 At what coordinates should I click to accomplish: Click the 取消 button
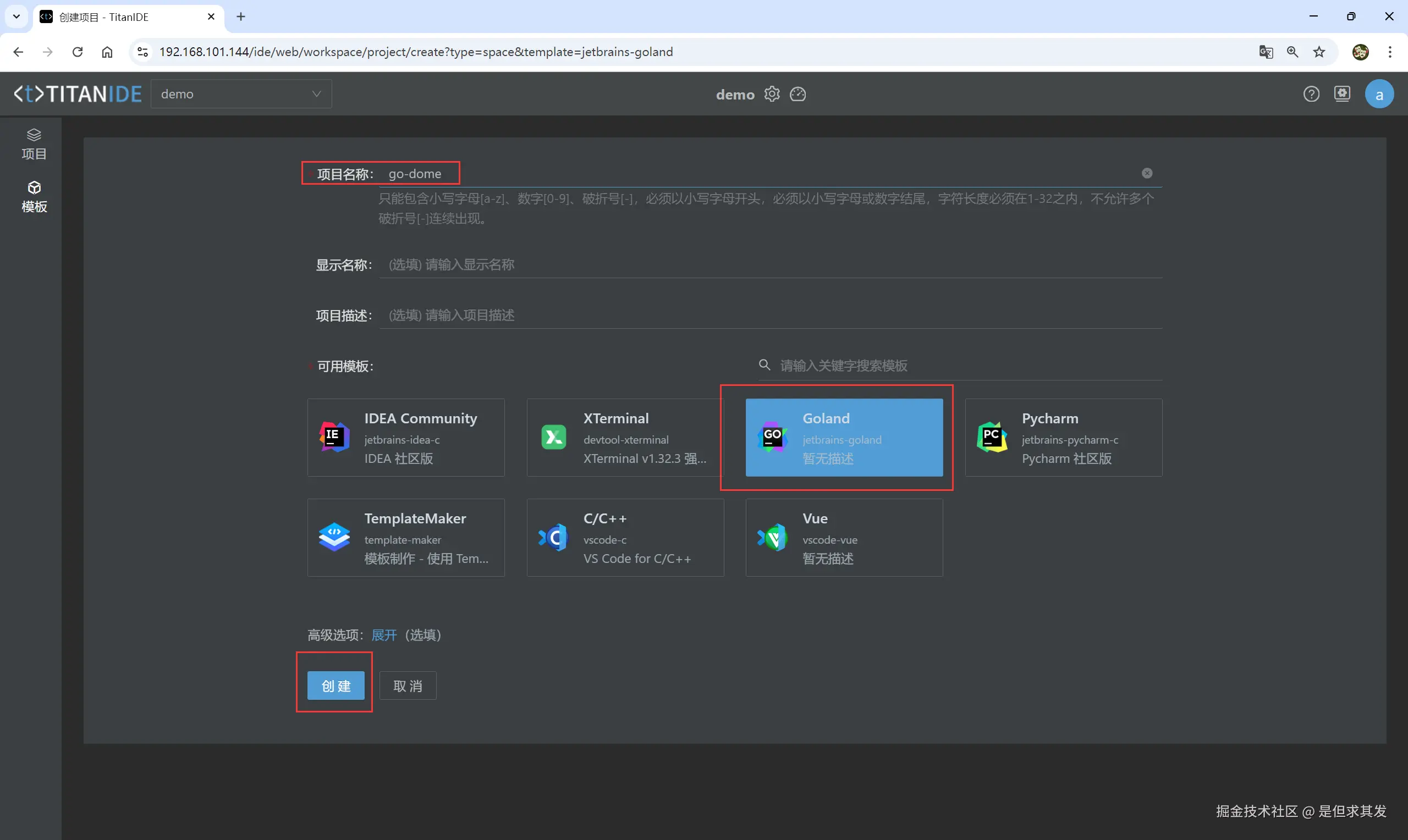(x=408, y=686)
